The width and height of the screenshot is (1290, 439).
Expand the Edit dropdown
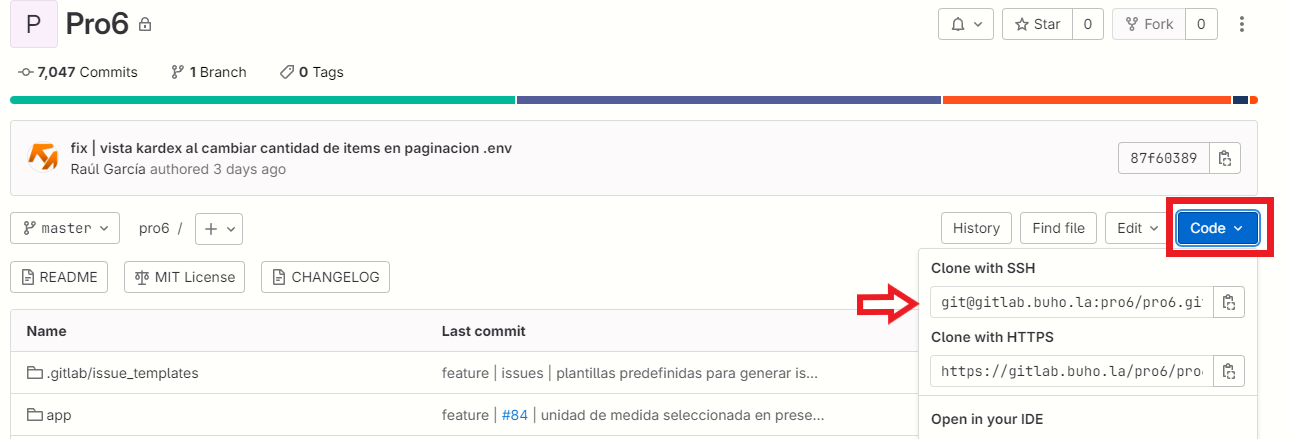point(1137,228)
